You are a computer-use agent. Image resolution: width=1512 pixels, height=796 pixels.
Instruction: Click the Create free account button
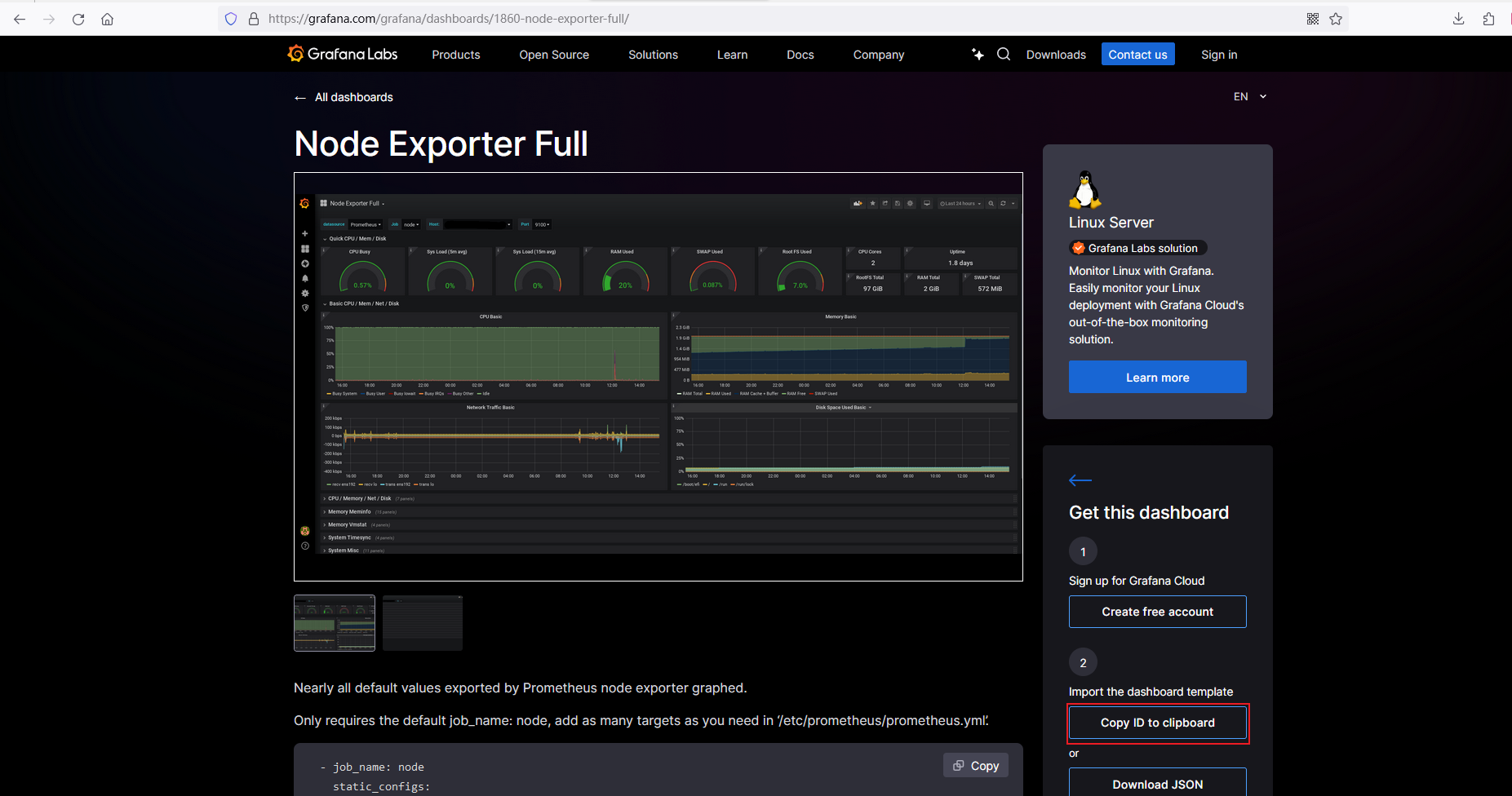1157,612
